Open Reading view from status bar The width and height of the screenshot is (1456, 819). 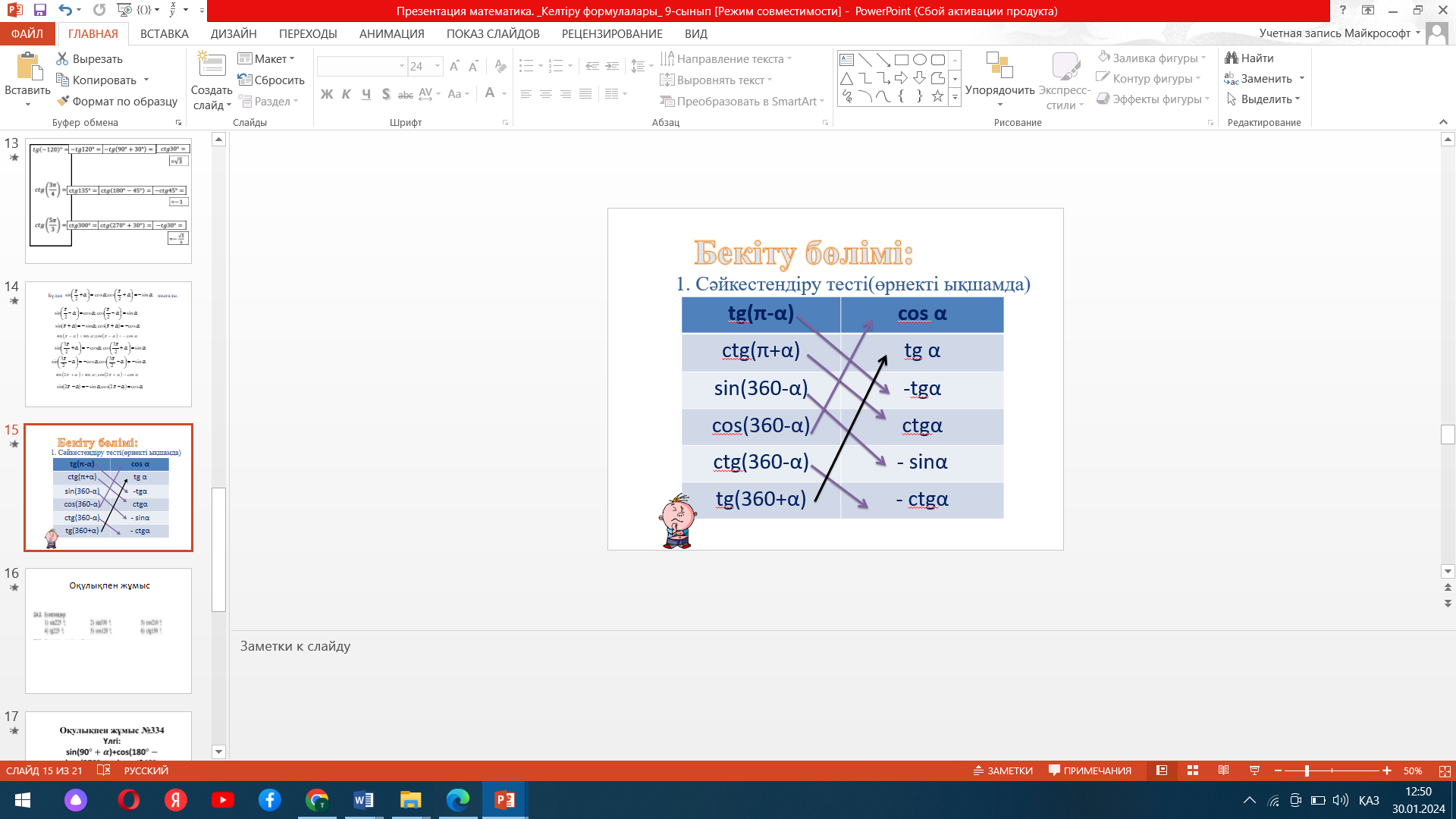(1223, 770)
